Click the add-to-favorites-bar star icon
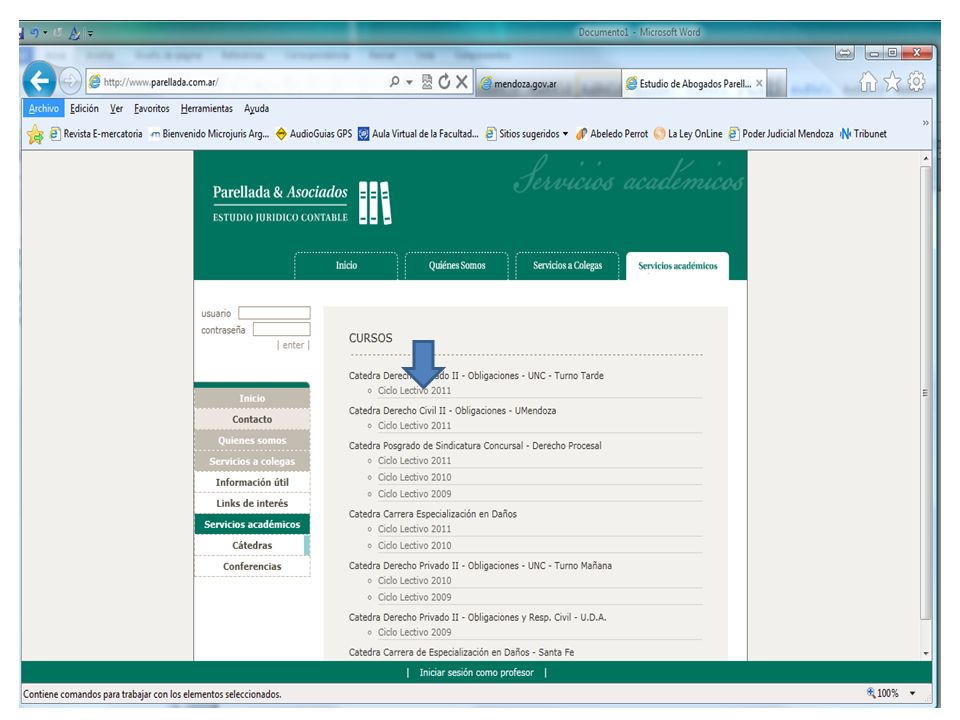Viewport: 960px width, 720px height. [36, 134]
